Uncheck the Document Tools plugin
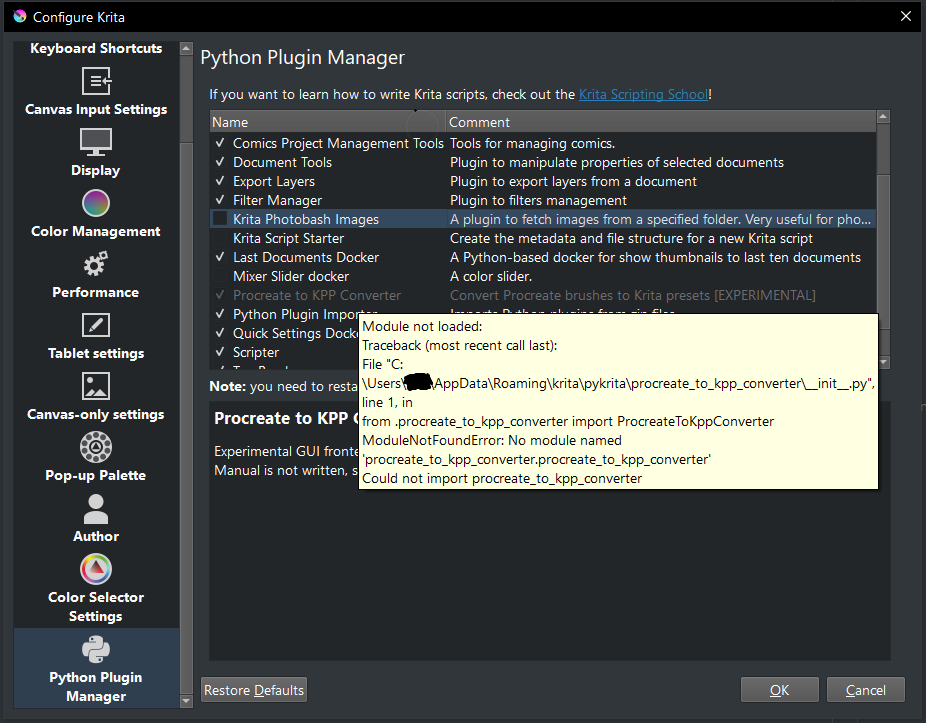926x723 pixels. coord(220,162)
